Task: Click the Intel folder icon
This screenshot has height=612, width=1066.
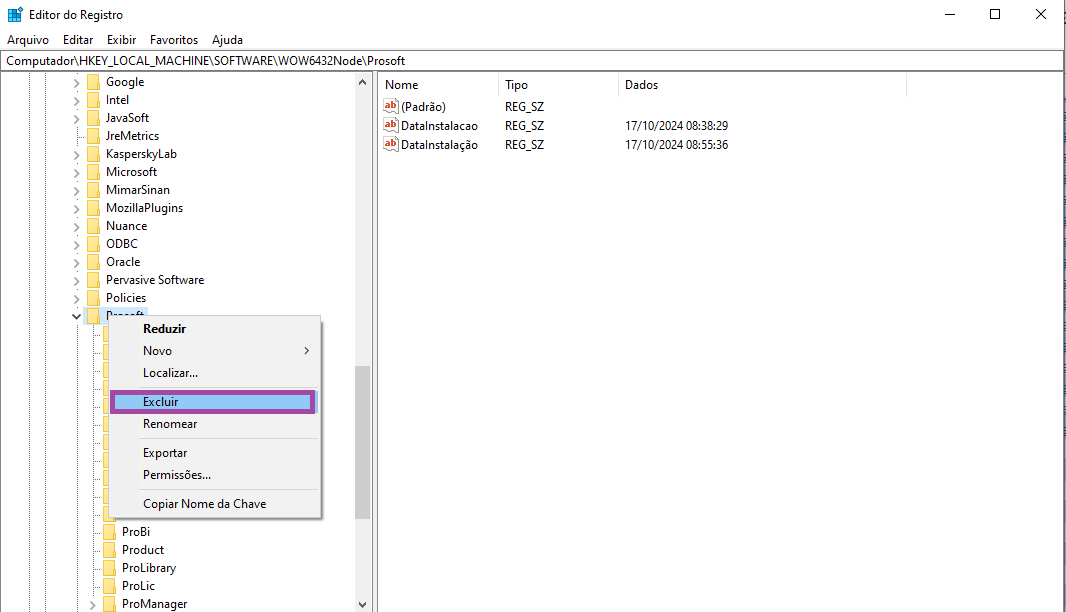Action: coord(93,100)
